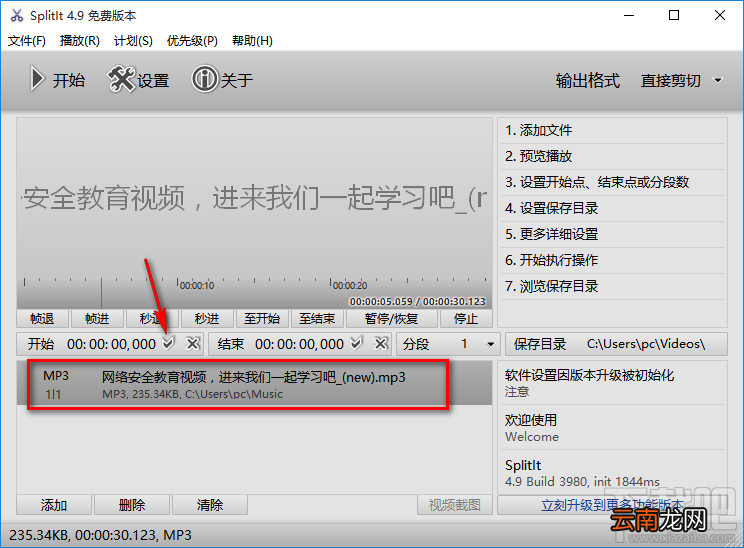Viewport: 744px width, 548px height.
Task: Click the 输出格式 output format label
Action: (x=588, y=81)
